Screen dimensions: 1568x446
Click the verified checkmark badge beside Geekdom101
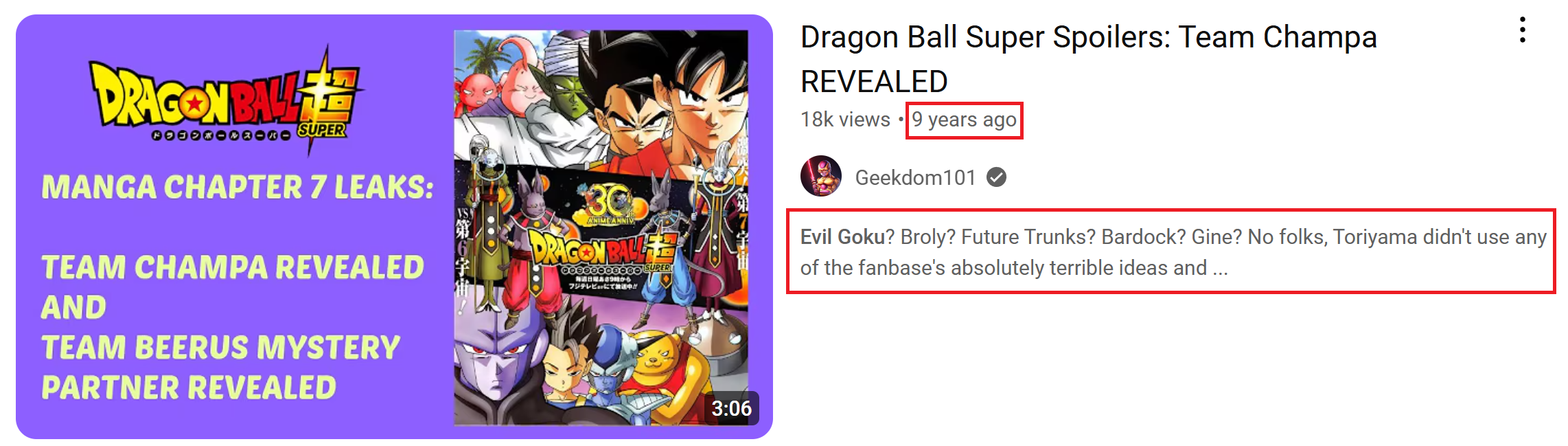click(997, 178)
